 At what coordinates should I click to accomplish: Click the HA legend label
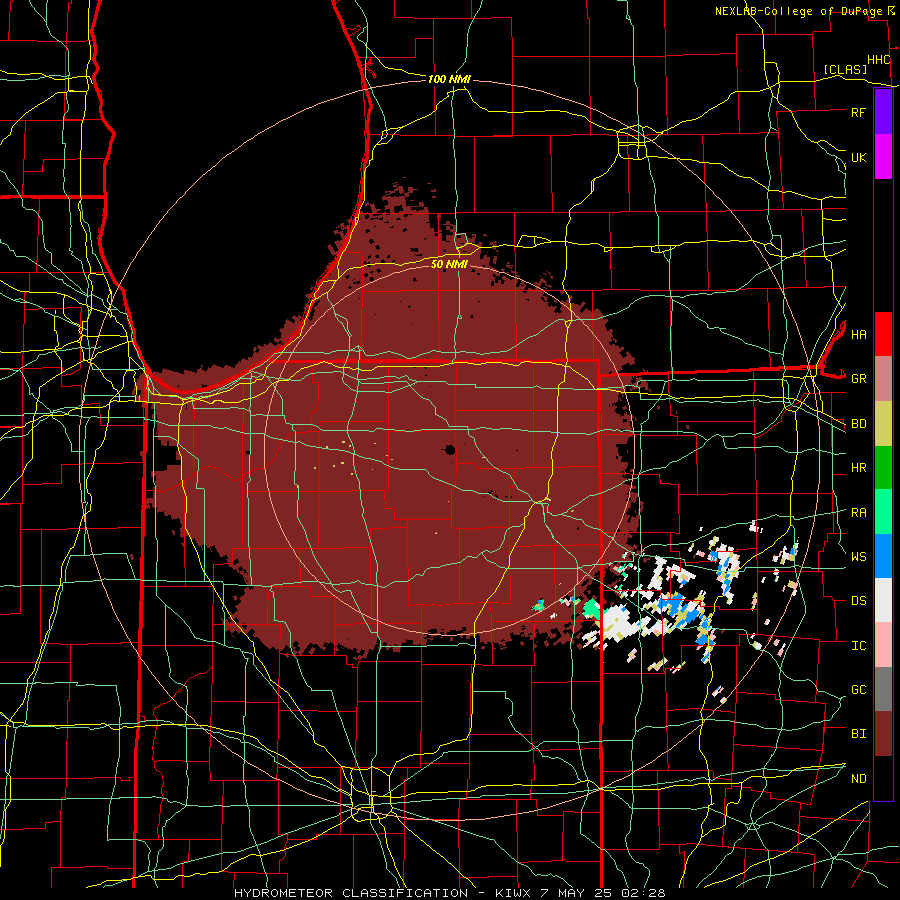858,334
